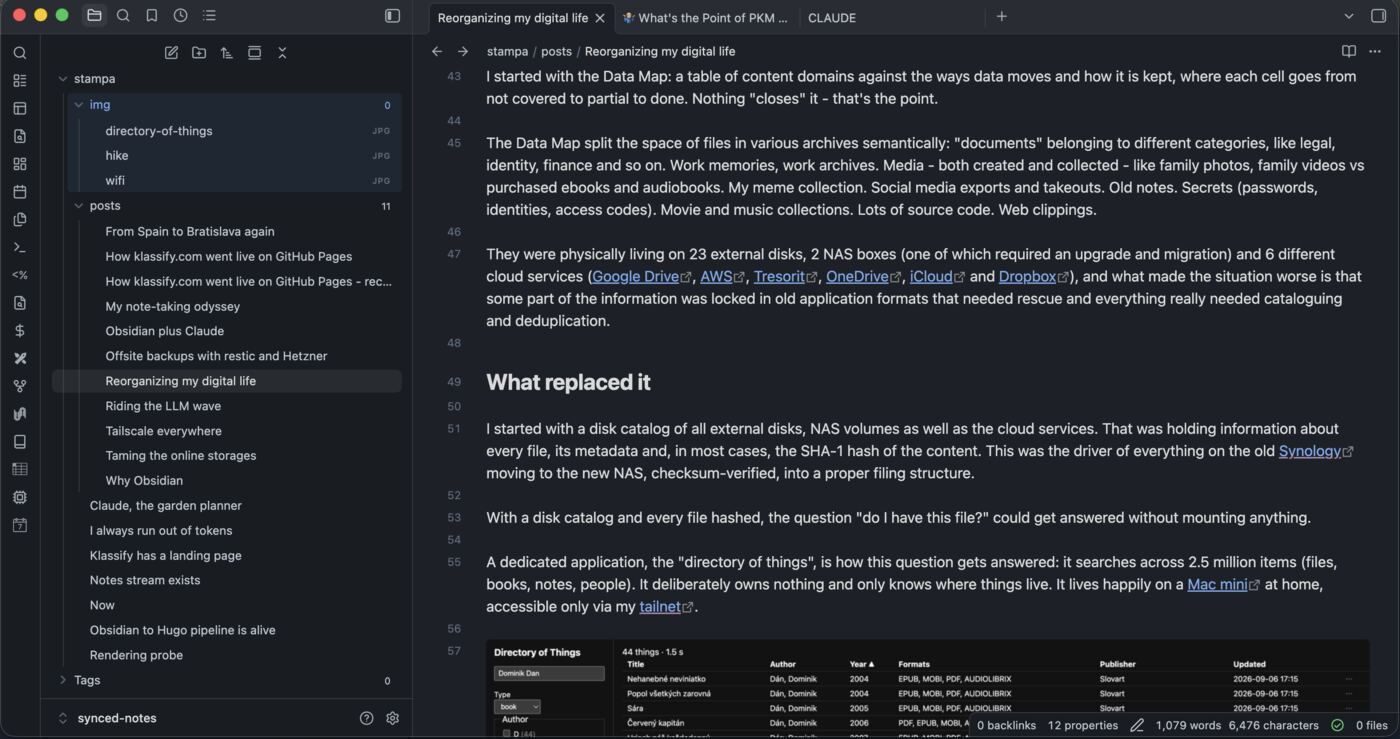The image size is (1400, 739).
Task: Toggle the right sidebar
Action: [x=1378, y=15]
